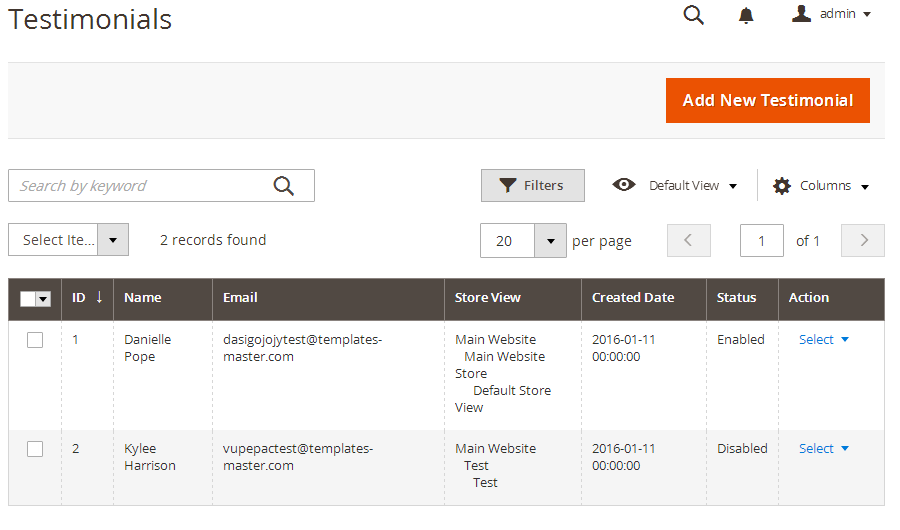Screen dimensions: 900x530
Task: Sort by the ID column header
Action: tap(87, 297)
